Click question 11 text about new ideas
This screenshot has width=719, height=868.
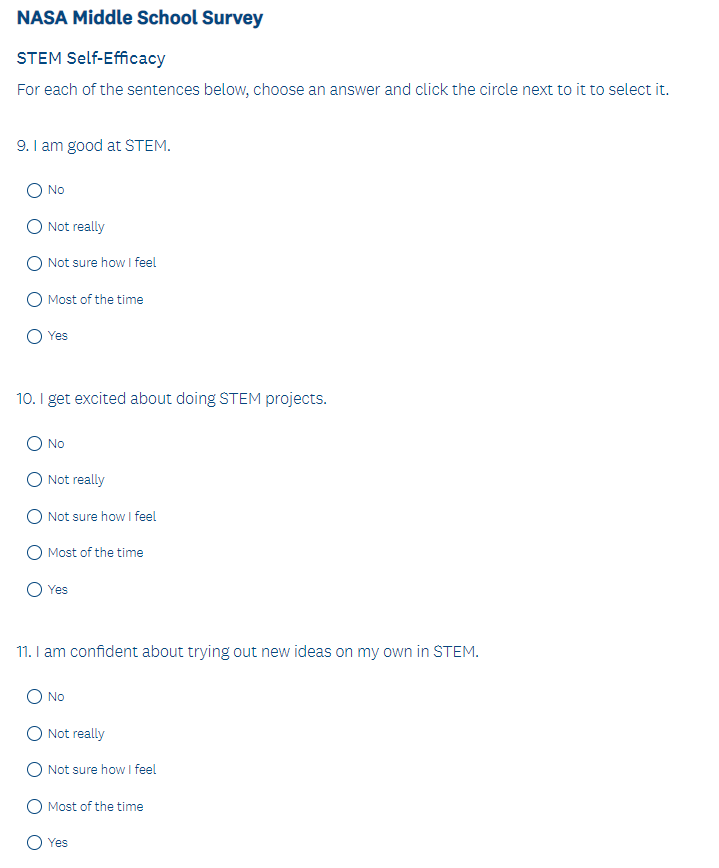pyautogui.click(x=248, y=652)
